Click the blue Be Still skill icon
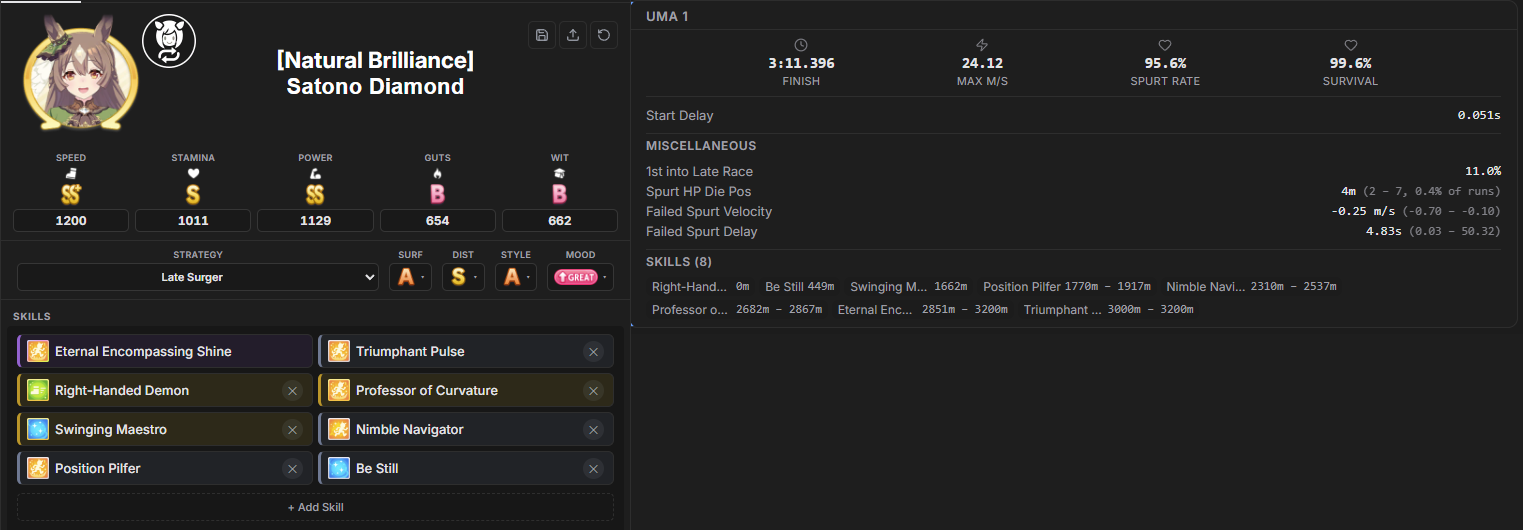1523x530 pixels. click(339, 468)
